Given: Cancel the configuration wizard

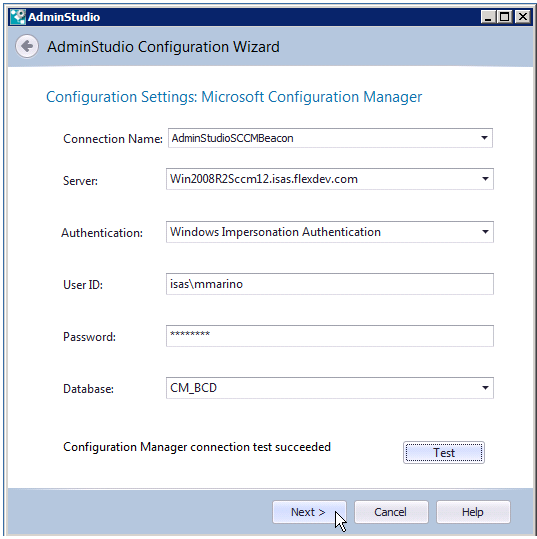Looking at the screenshot, I should [391, 512].
